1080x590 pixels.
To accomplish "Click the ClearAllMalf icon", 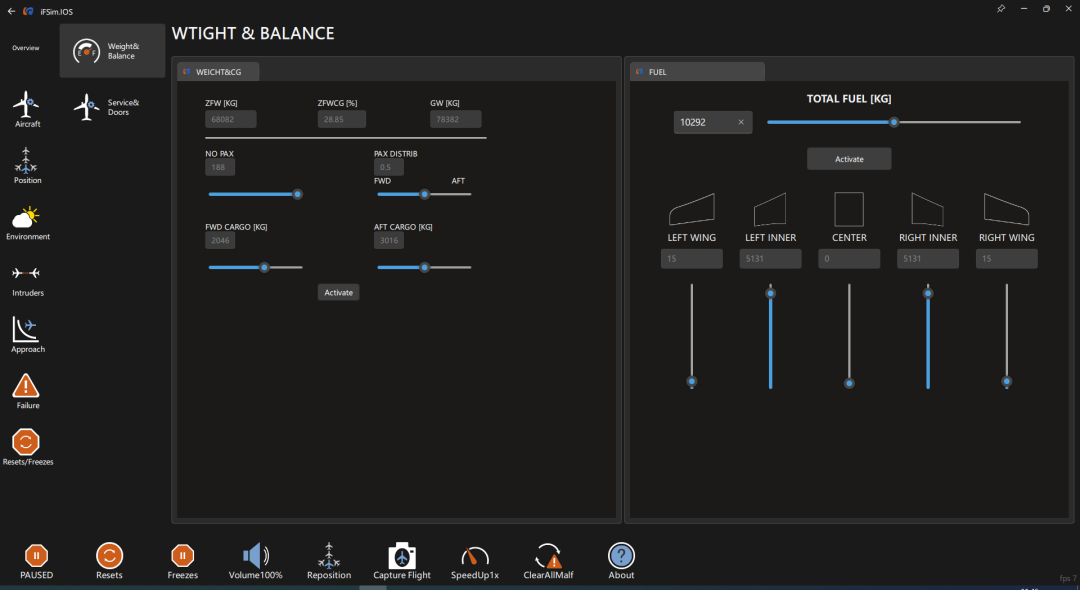I will (x=548, y=555).
